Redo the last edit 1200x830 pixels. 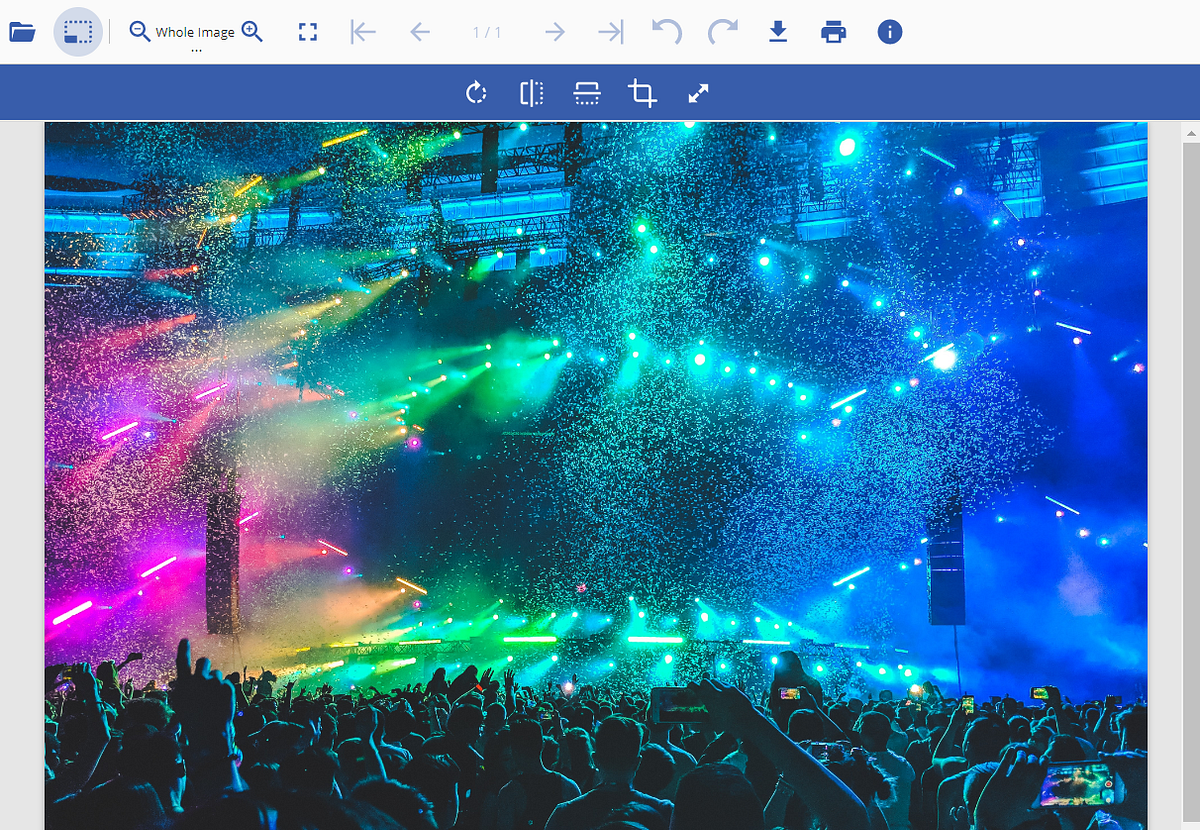[x=722, y=31]
